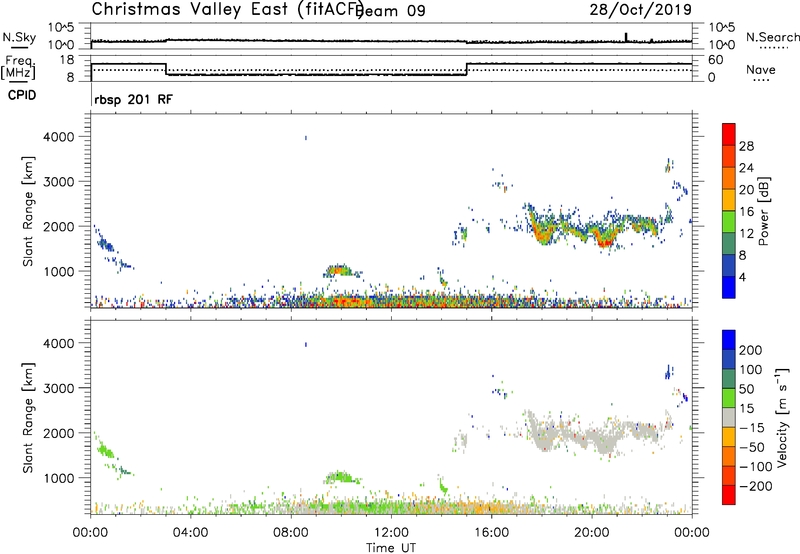This screenshot has width=800, height=554.
Task: Click the 'CPID' label
Action: pyautogui.click(x=22, y=95)
